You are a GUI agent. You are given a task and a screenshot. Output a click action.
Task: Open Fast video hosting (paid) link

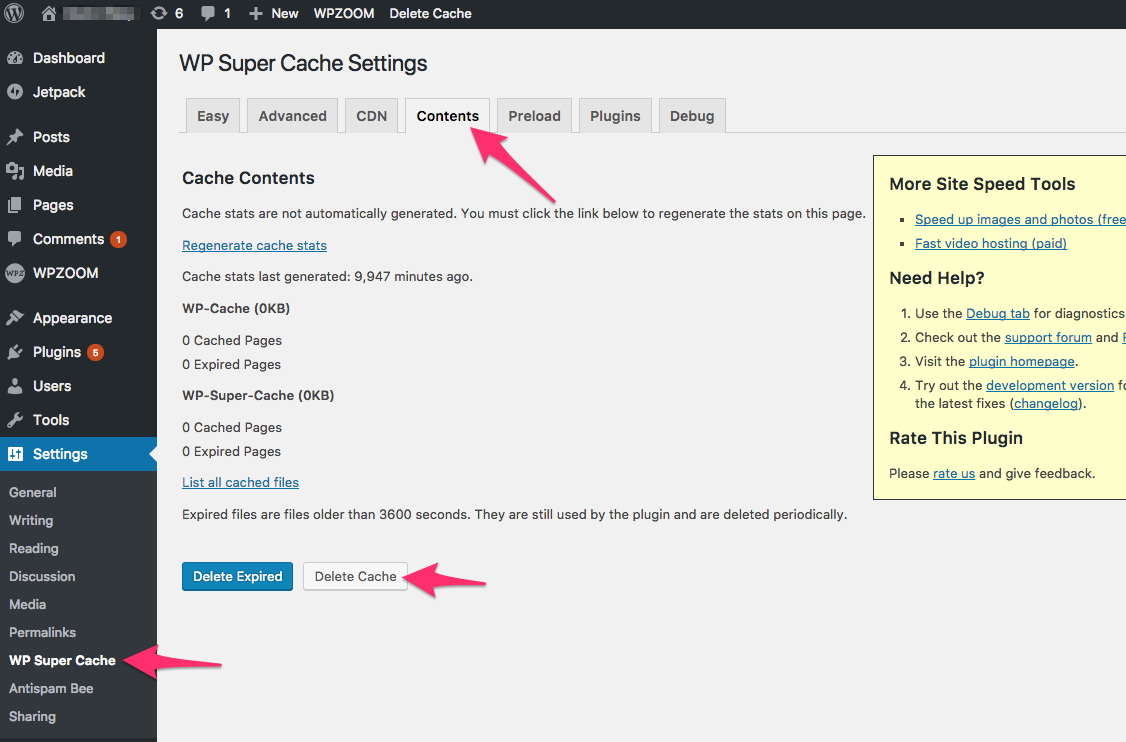coord(991,244)
